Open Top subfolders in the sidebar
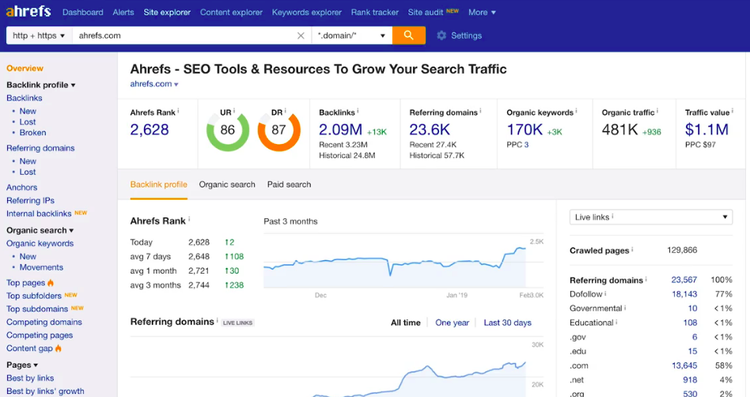This screenshot has width=750, height=397. tap(34, 296)
